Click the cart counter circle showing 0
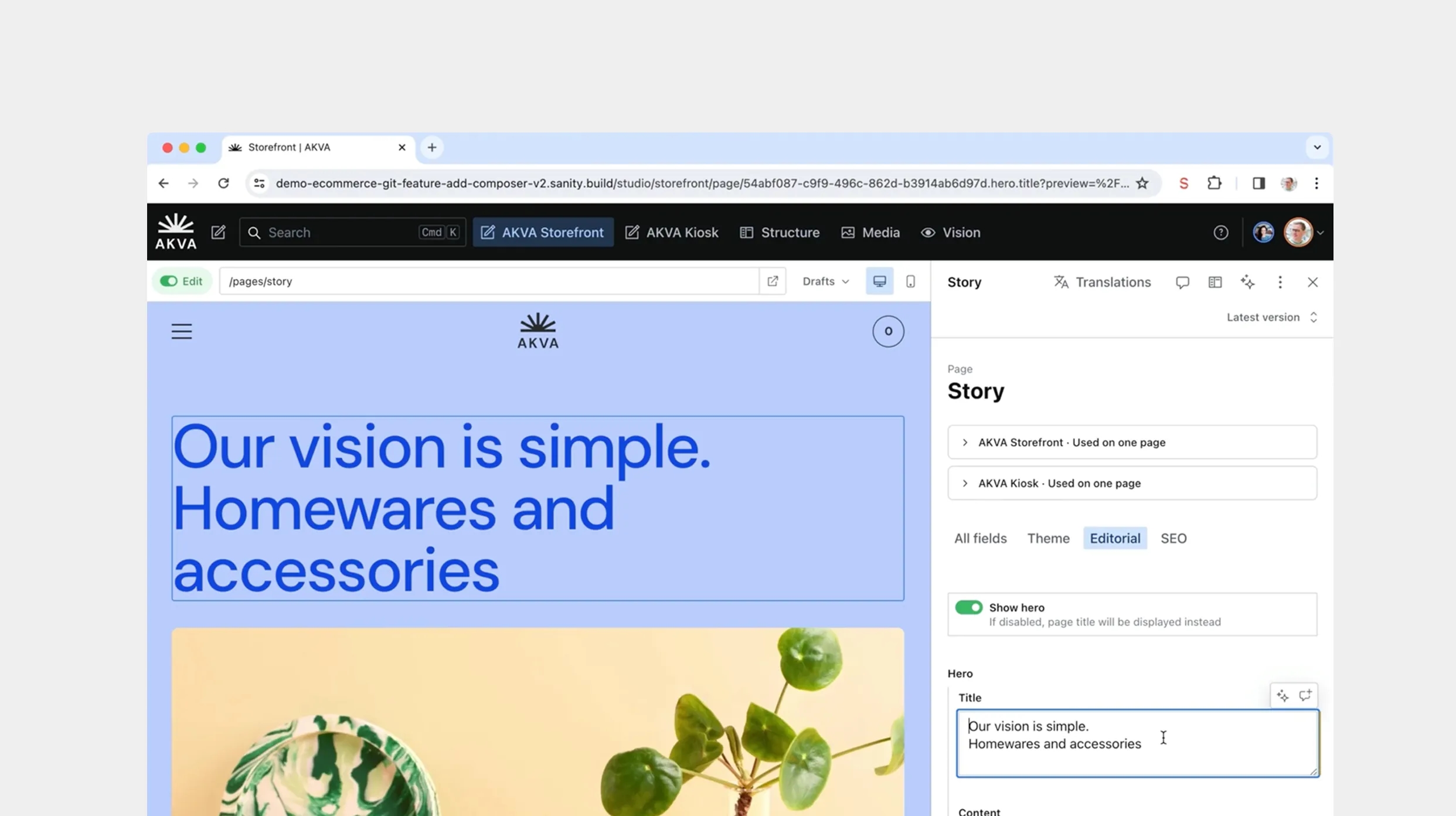The width and height of the screenshot is (1456, 816). coord(888,331)
